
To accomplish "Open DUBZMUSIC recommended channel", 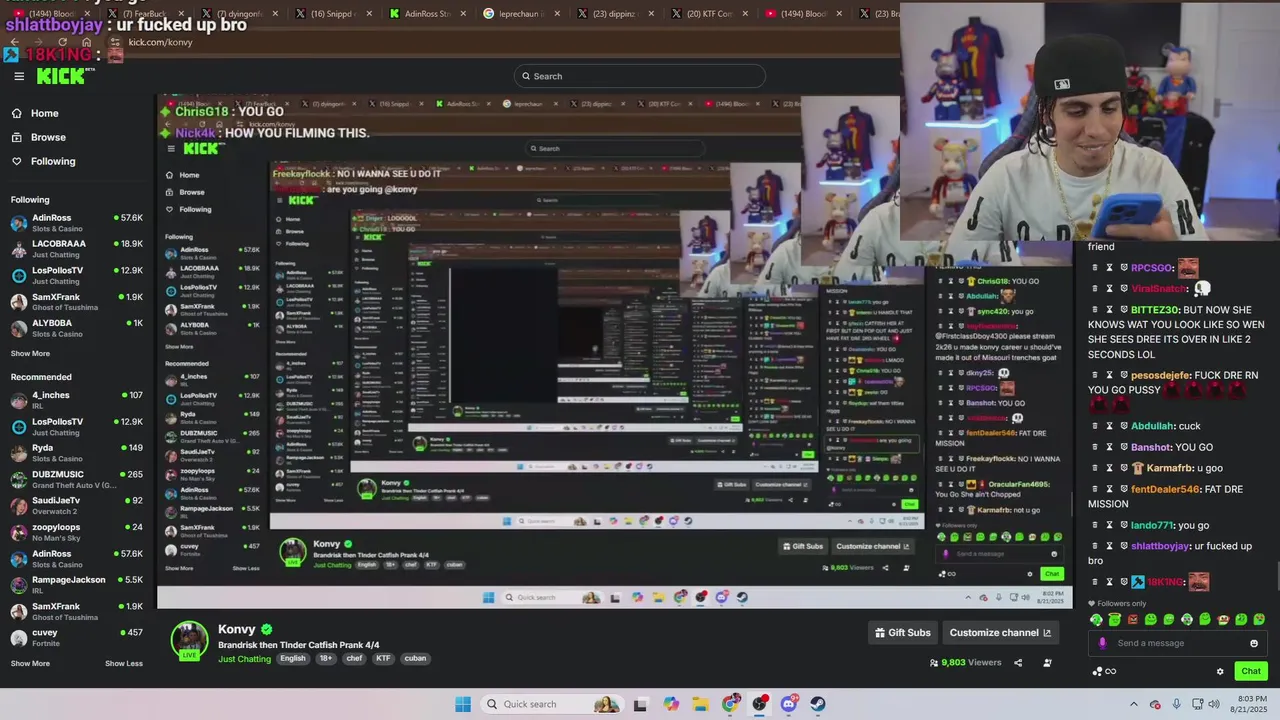I will 77,480.
